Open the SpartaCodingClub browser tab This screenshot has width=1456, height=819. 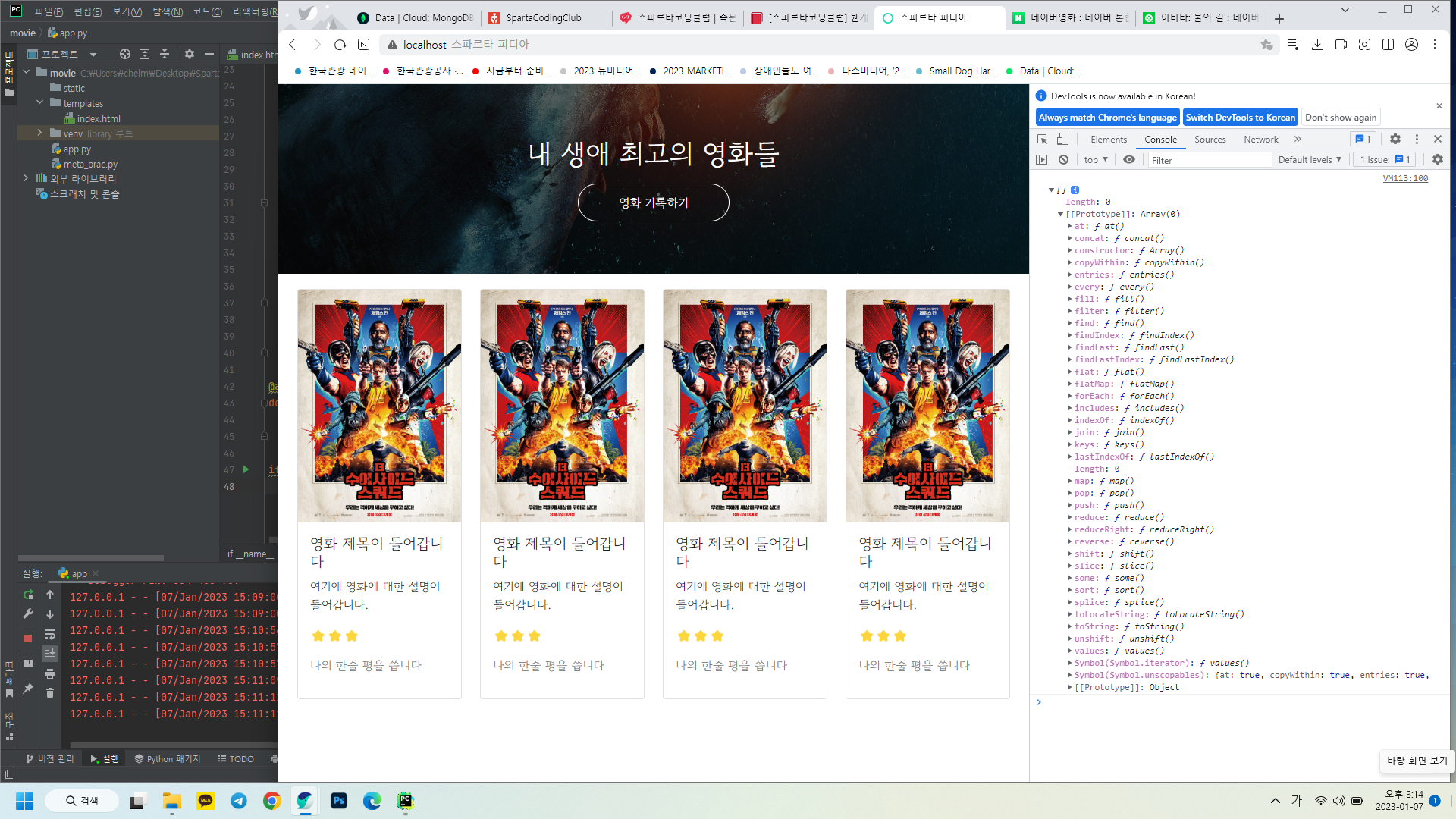pos(548,18)
